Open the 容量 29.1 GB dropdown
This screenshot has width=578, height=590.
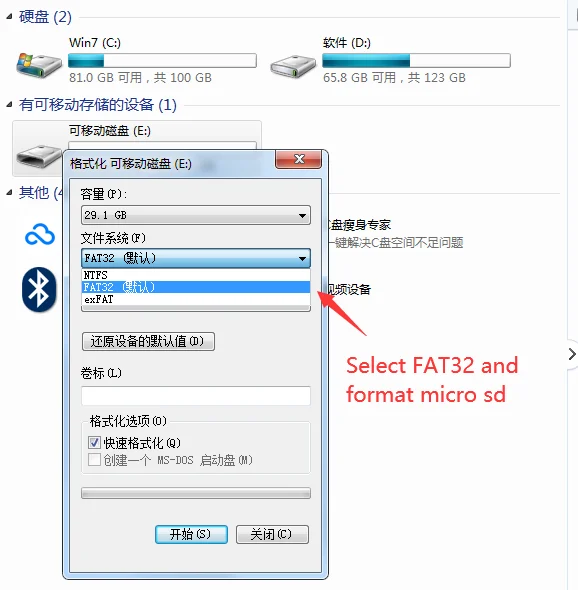tap(196, 215)
